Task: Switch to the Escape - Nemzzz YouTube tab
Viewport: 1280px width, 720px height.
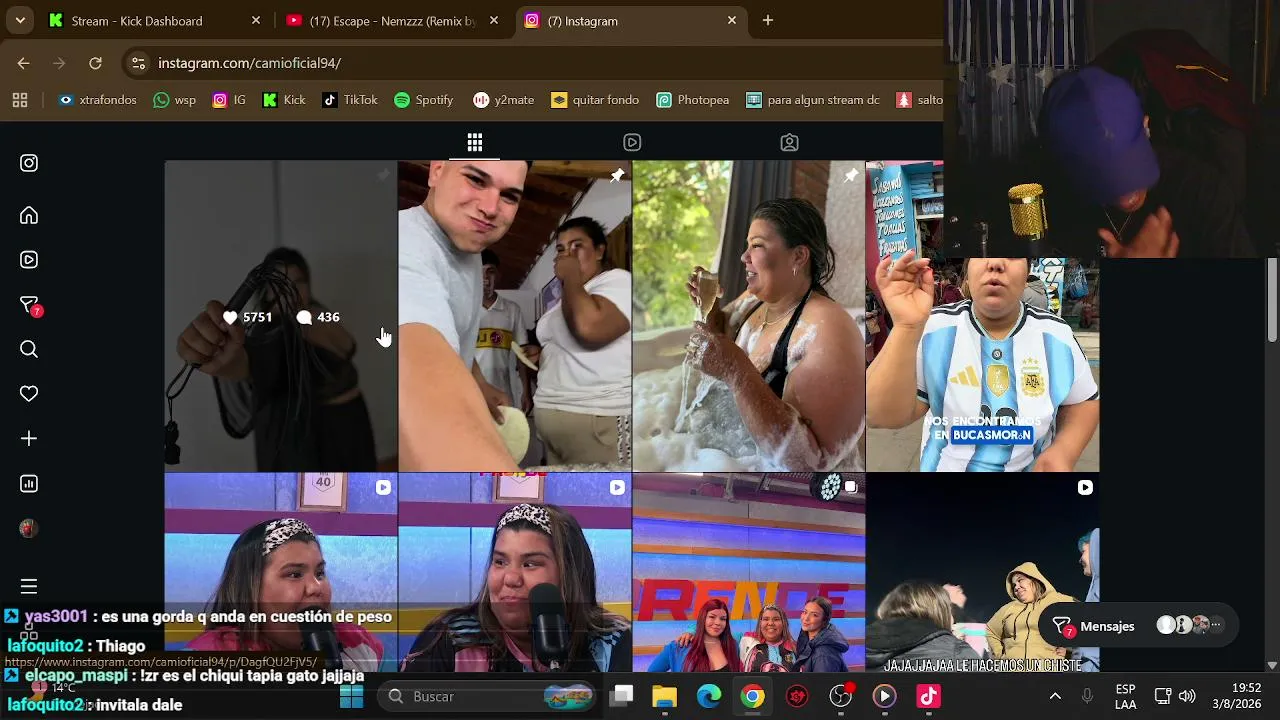Action: (x=393, y=21)
